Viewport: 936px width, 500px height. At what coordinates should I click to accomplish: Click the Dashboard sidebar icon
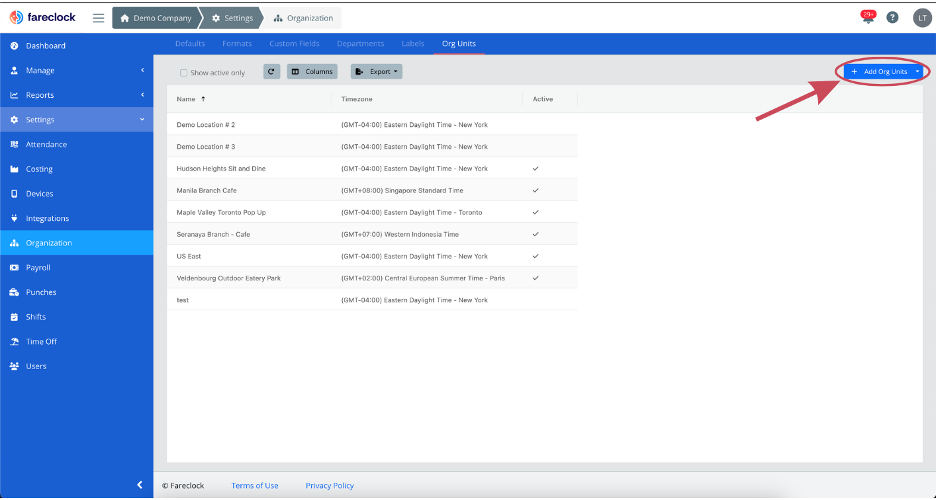coord(14,46)
